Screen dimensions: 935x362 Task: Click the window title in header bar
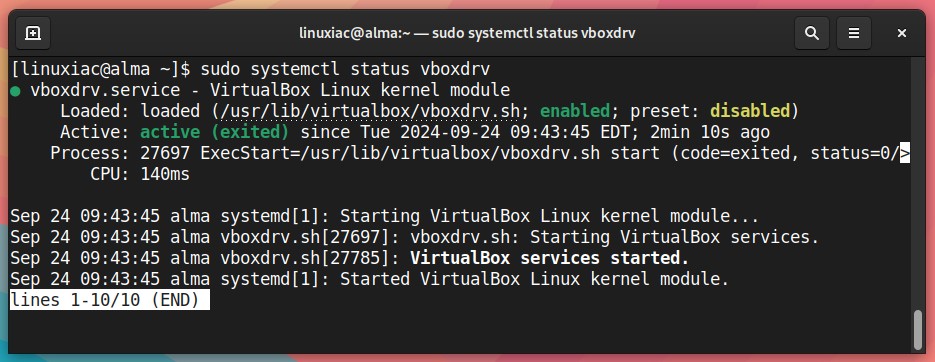click(x=467, y=33)
